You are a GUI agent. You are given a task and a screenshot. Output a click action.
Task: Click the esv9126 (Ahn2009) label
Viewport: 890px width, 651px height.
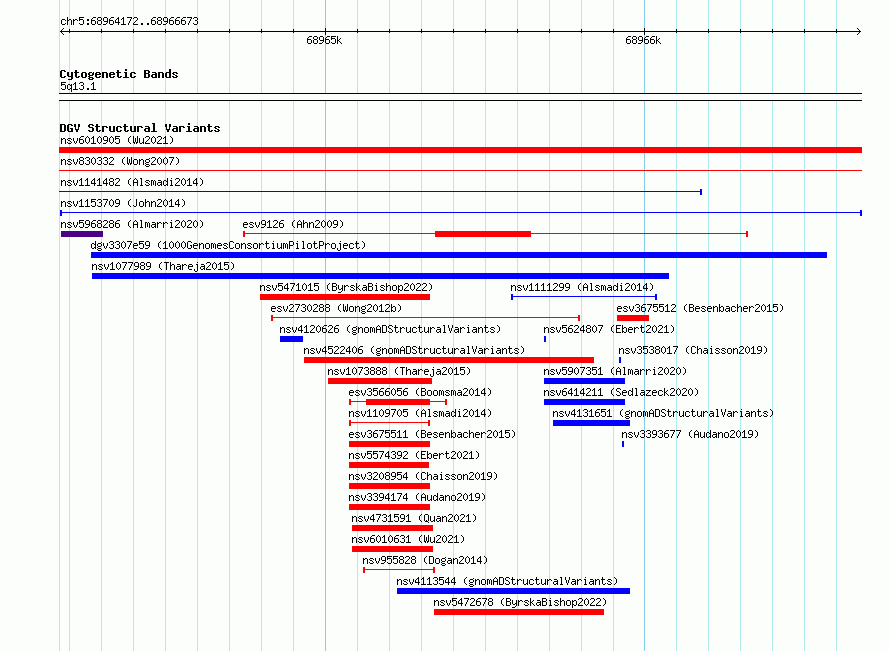[x=293, y=224]
